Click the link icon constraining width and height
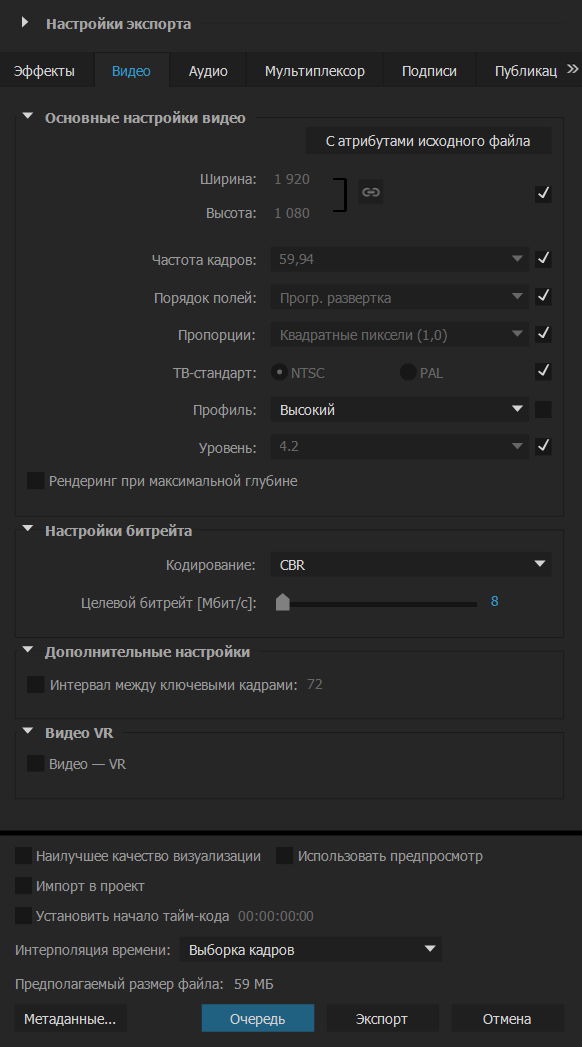 [370, 192]
